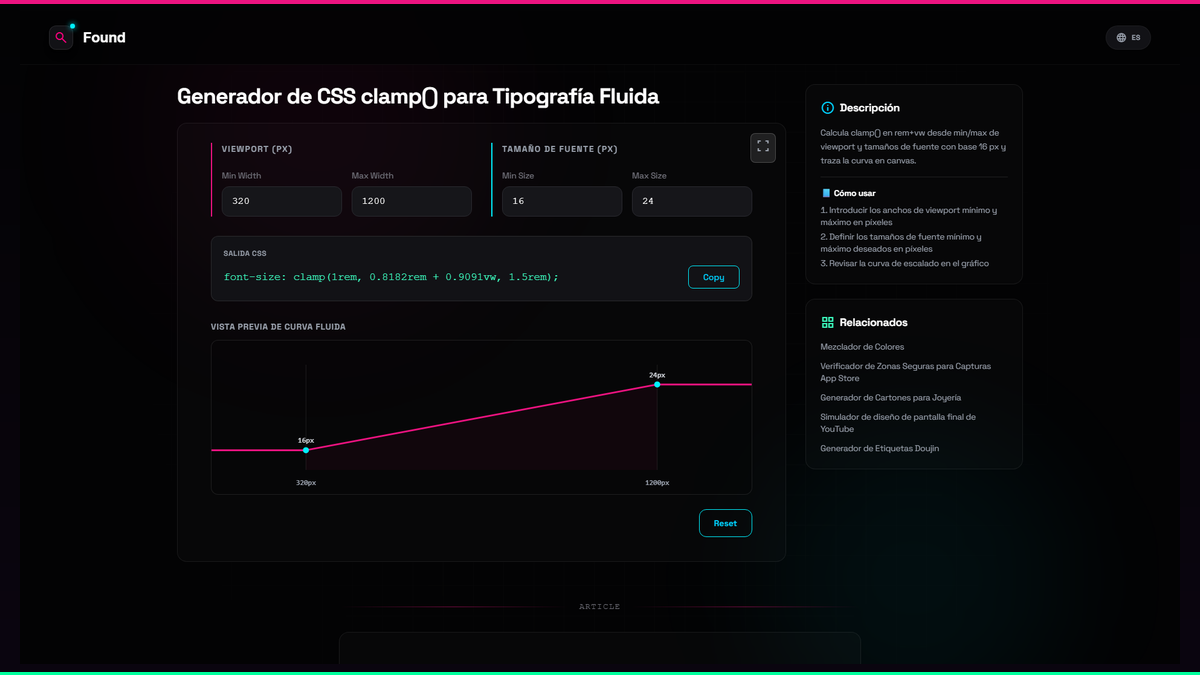Screen dimensions: 1200x675
Task: Focus the Max Size input field
Action: coord(692,201)
